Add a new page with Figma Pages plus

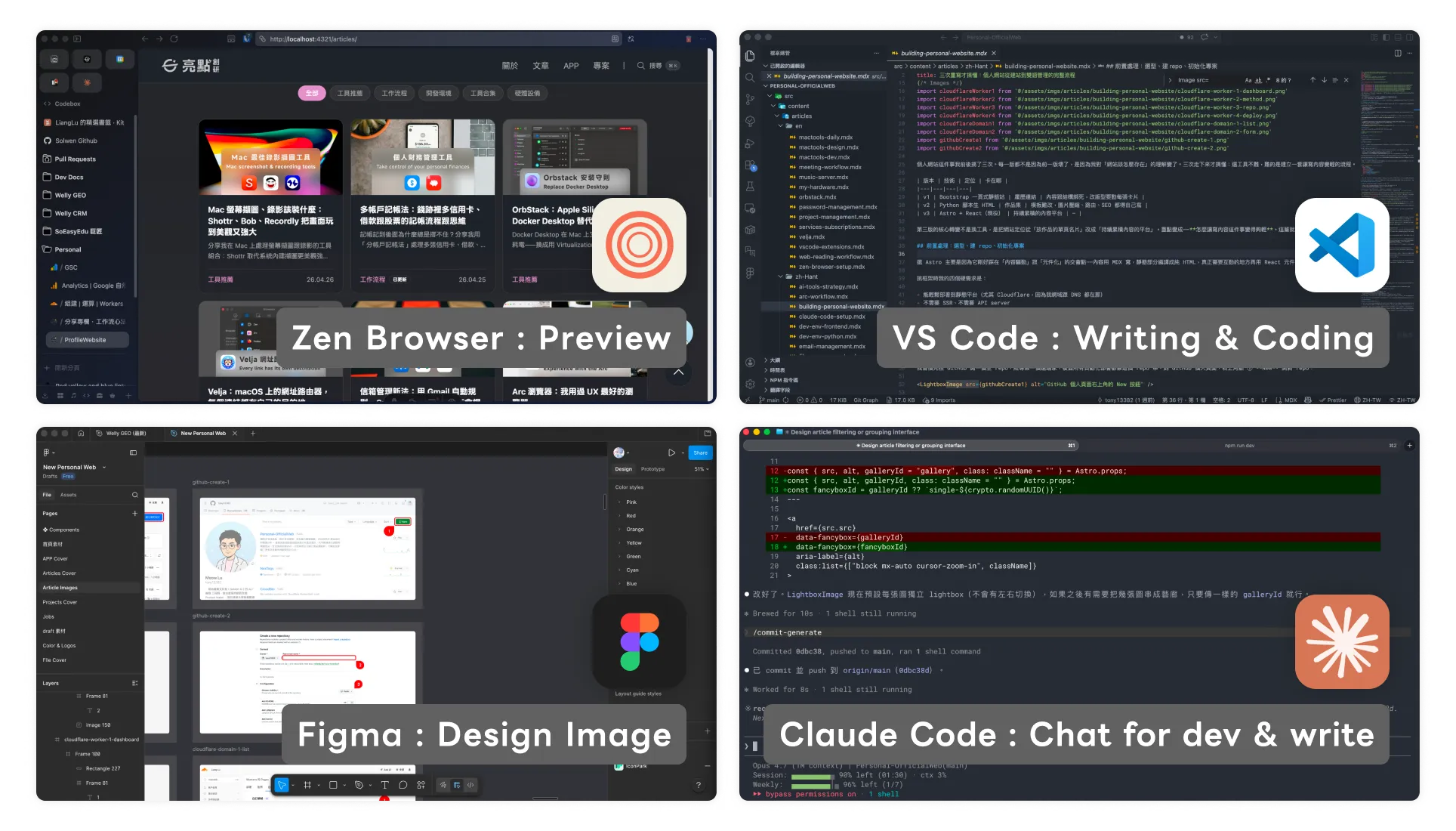pos(135,513)
